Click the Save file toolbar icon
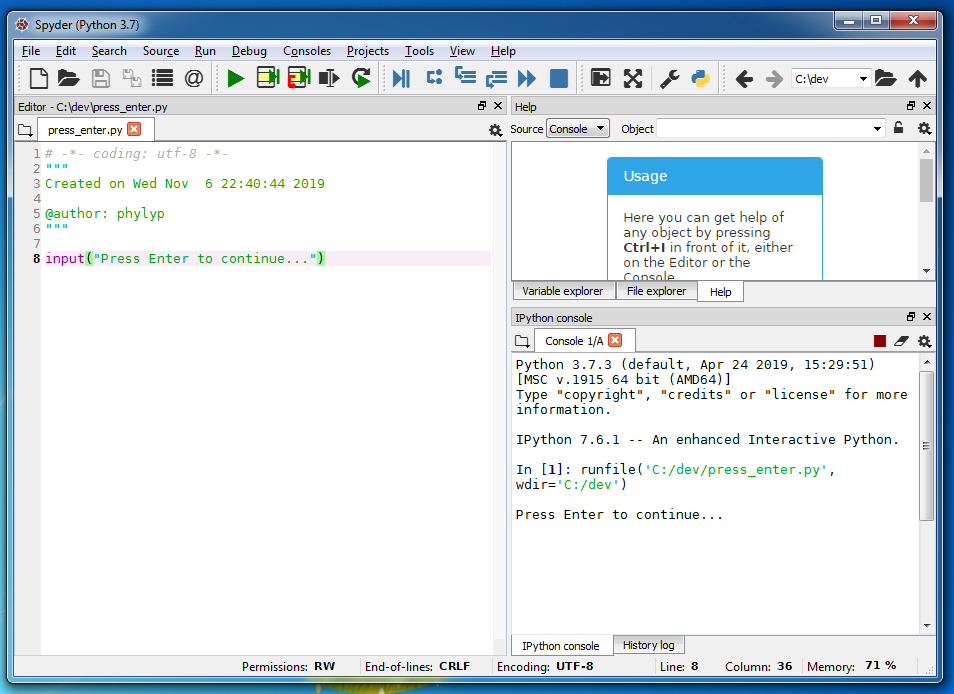The height and width of the screenshot is (694, 954). [x=100, y=78]
